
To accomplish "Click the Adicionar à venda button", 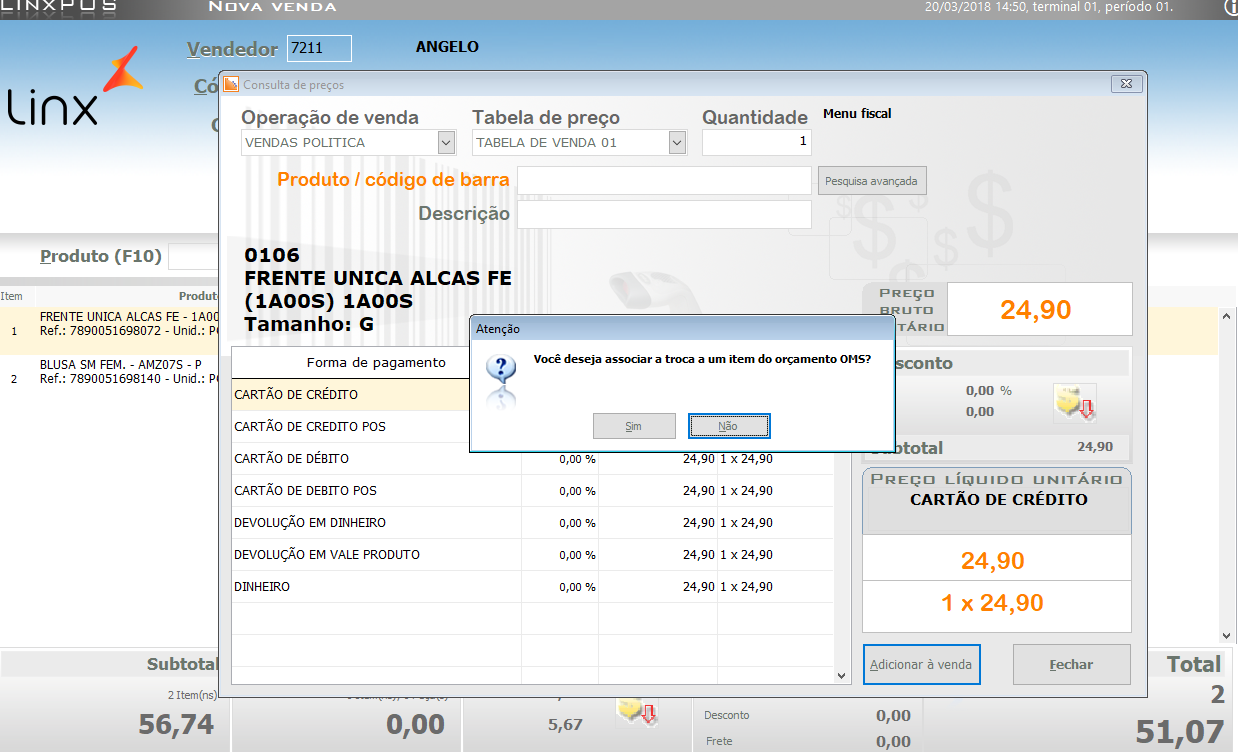I will click(921, 664).
